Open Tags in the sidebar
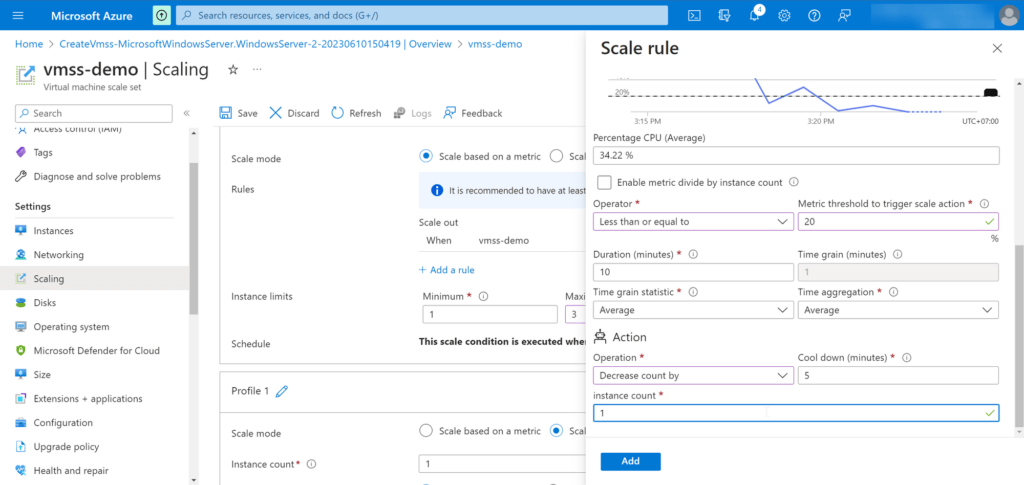This screenshot has height=485, width=1024. tap(43, 152)
